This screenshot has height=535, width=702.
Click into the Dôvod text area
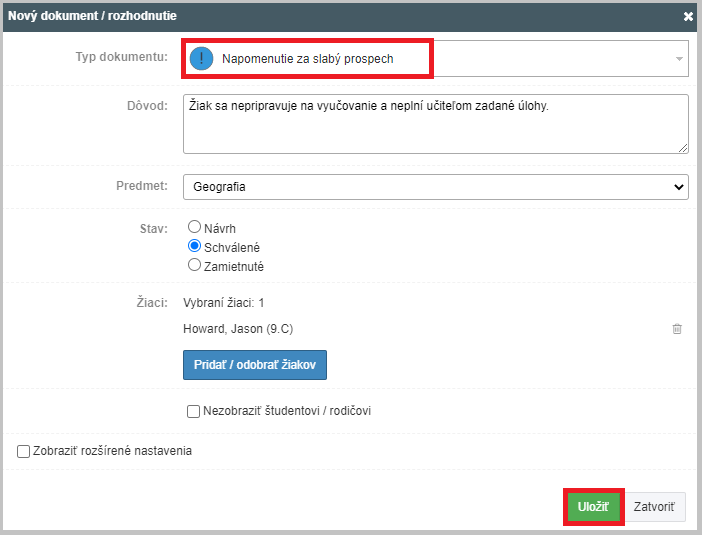(x=436, y=124)
